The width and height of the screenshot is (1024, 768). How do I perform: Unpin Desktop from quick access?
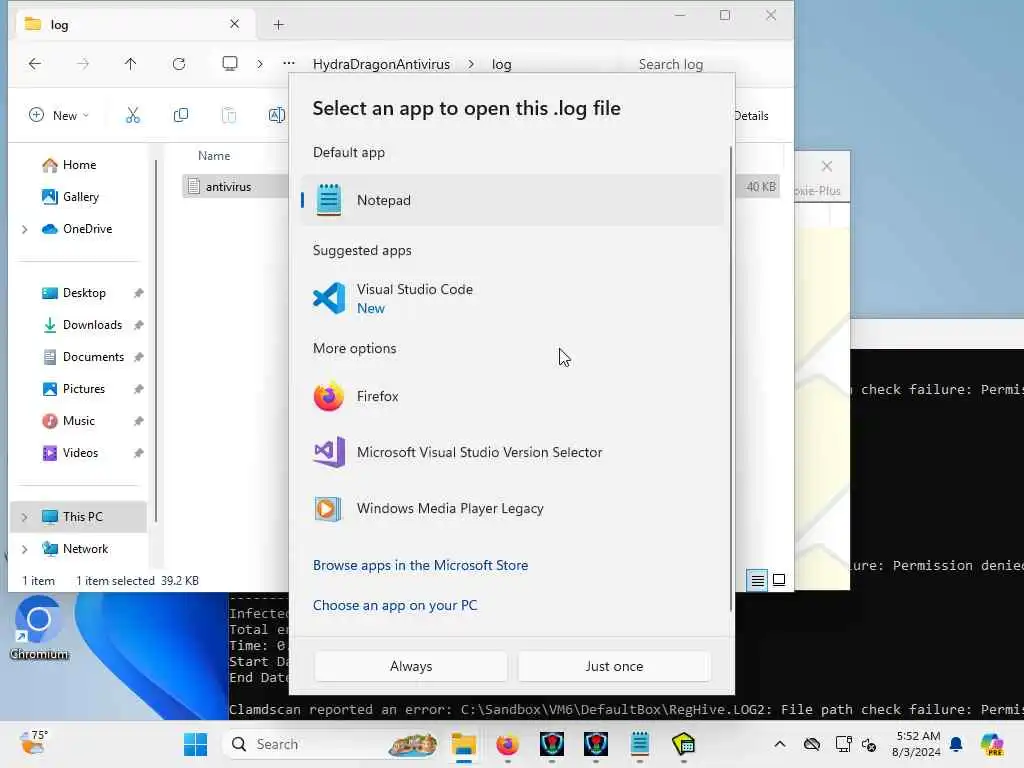(x=138, y=293)
